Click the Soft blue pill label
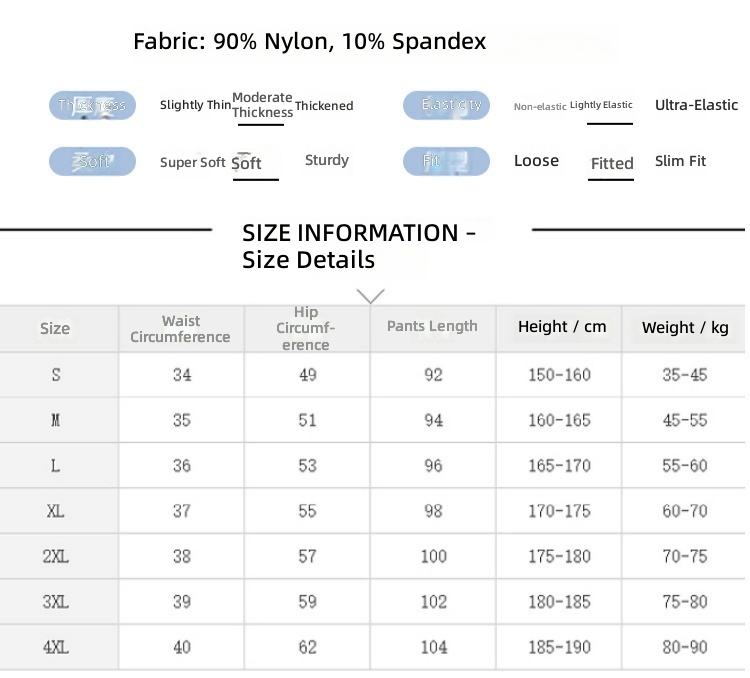Viewport: 750px width, 678px height. pos(92,161)
